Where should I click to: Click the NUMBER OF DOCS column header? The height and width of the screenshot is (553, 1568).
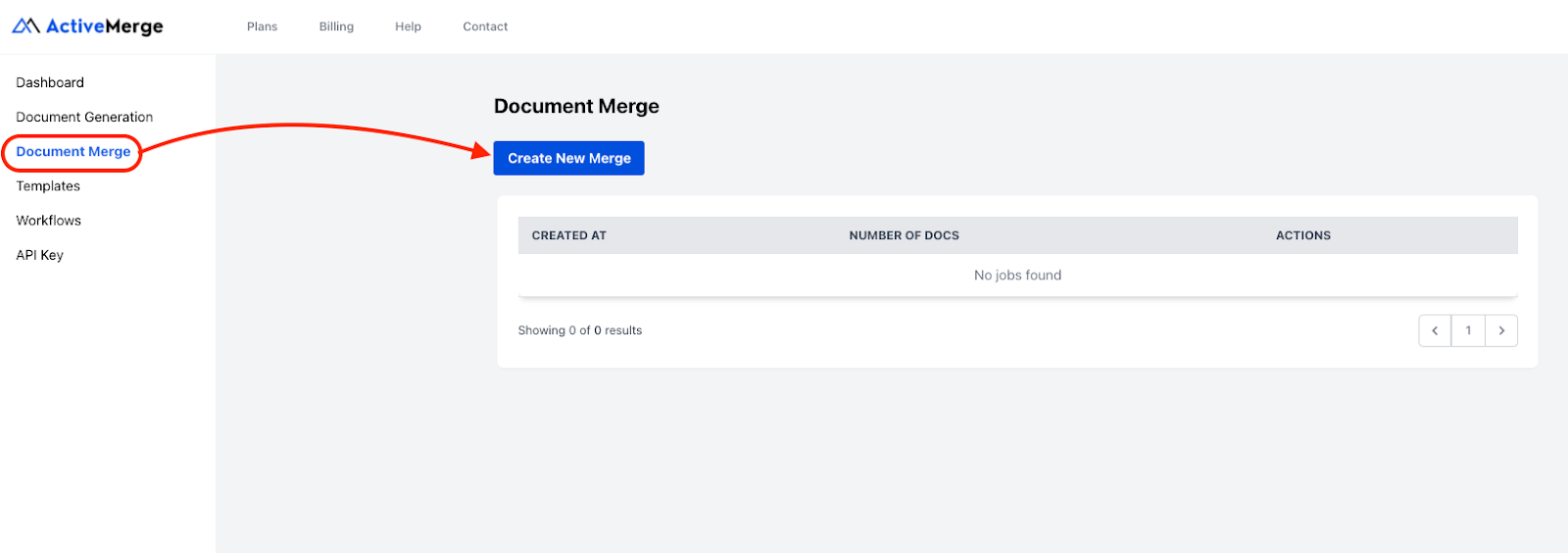pyautogui.click(x=904, y=235)
